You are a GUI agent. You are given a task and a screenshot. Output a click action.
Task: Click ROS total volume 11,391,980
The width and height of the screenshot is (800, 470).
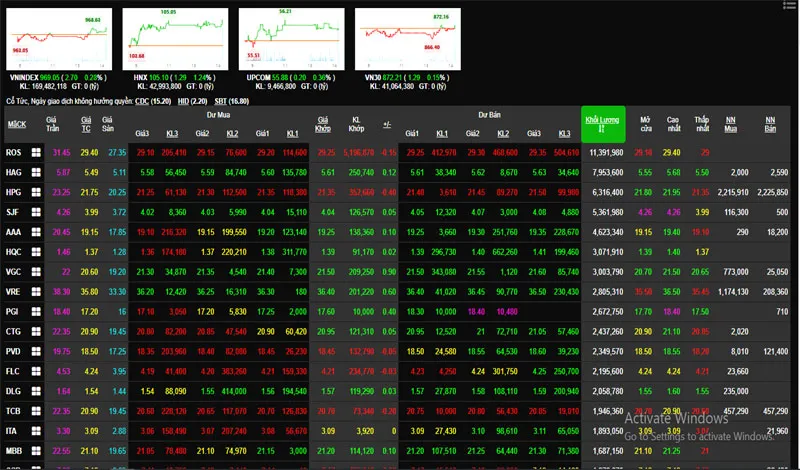coord(606,152)
